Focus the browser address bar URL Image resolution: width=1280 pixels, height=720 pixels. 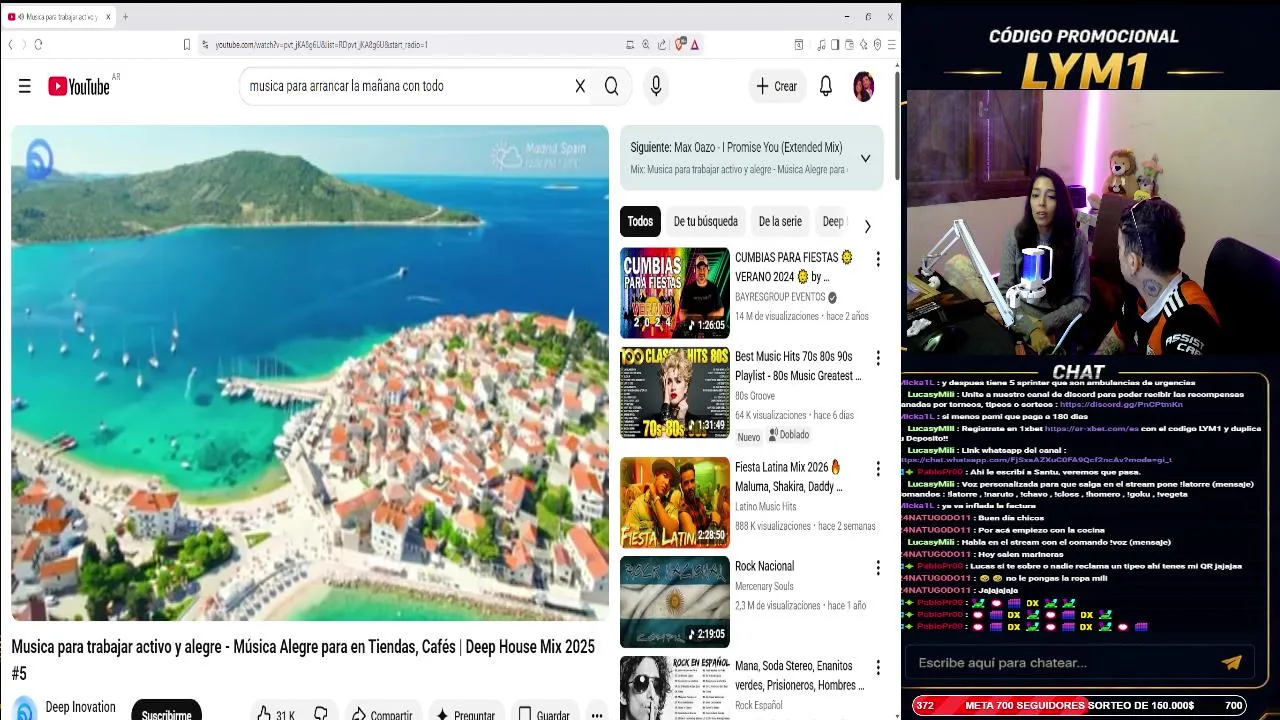(x=322, y=44)
